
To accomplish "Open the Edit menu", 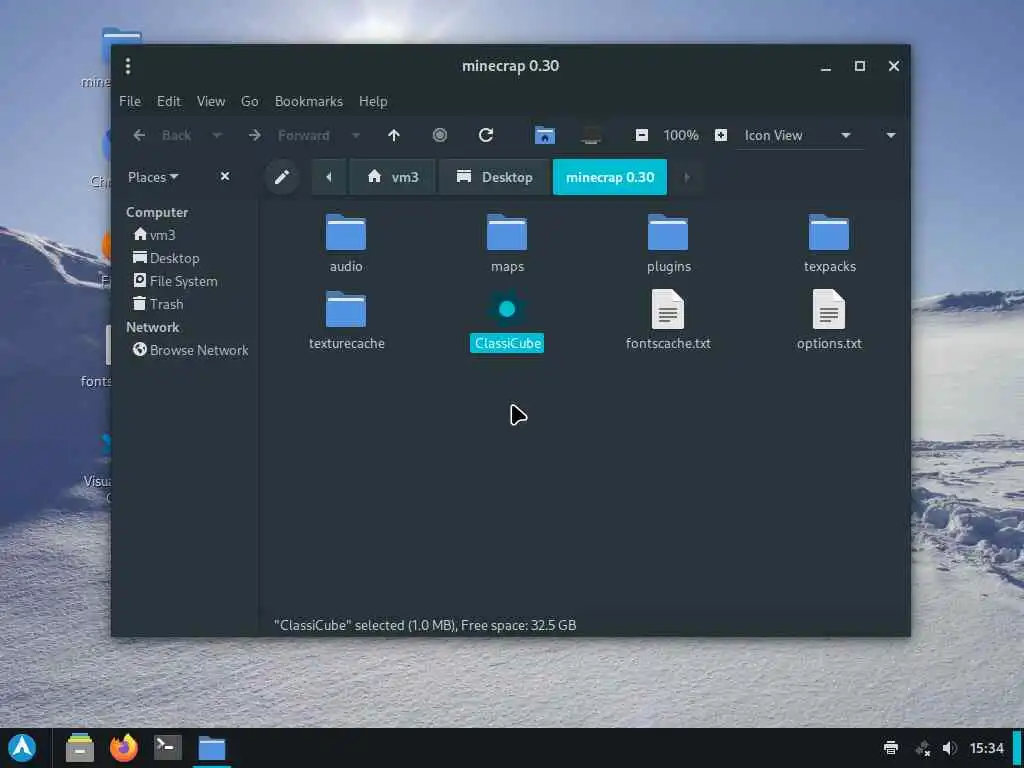I will (x=168, y=101).
